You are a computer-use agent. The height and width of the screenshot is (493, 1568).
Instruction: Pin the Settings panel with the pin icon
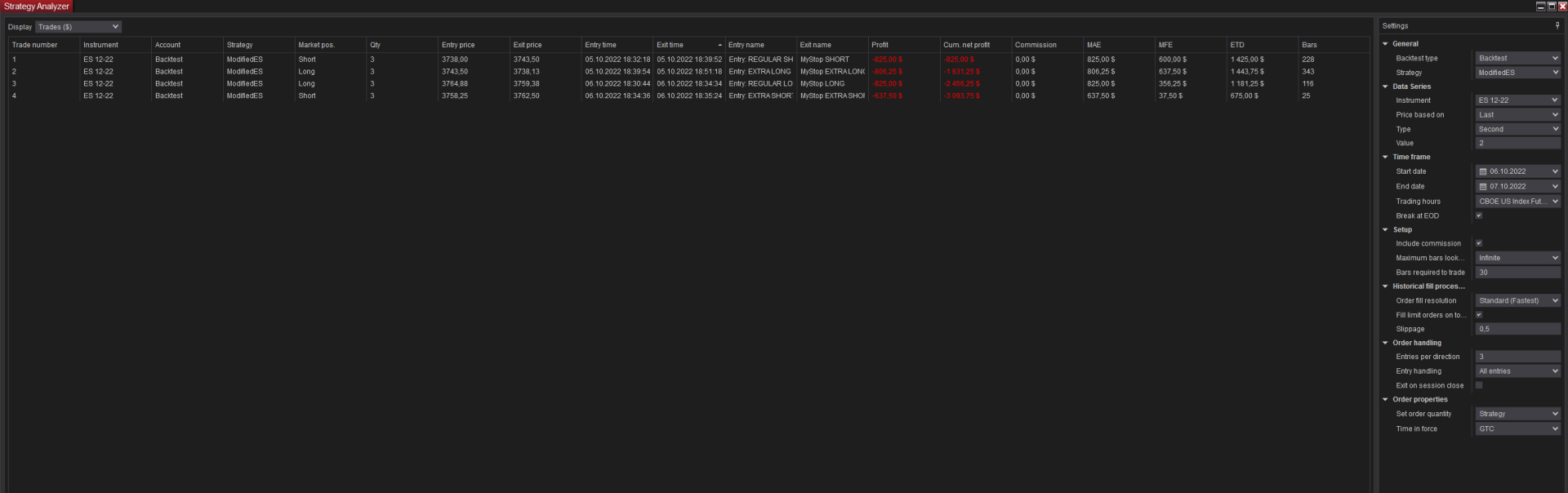1557,25
